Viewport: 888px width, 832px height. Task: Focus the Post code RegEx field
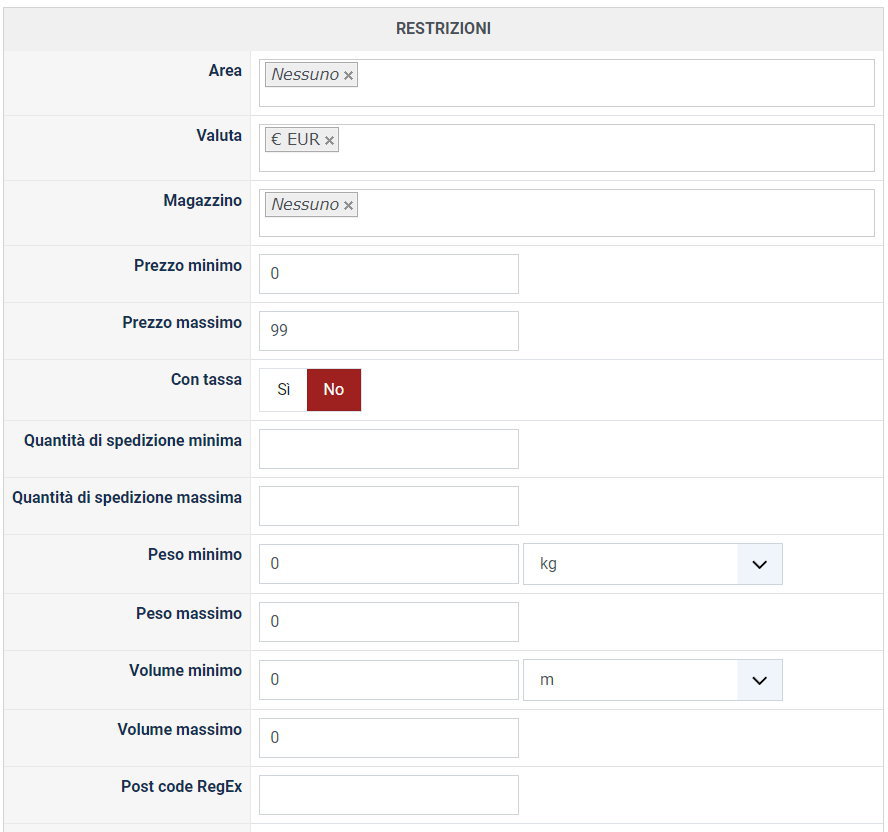tap(388, 795)
